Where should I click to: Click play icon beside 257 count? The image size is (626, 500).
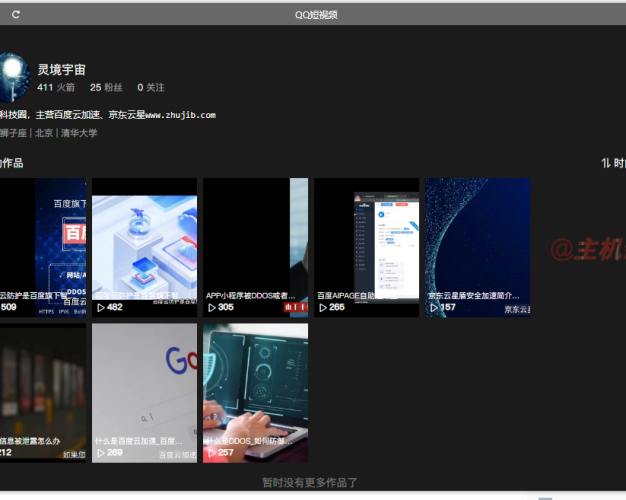coord(212,453)
